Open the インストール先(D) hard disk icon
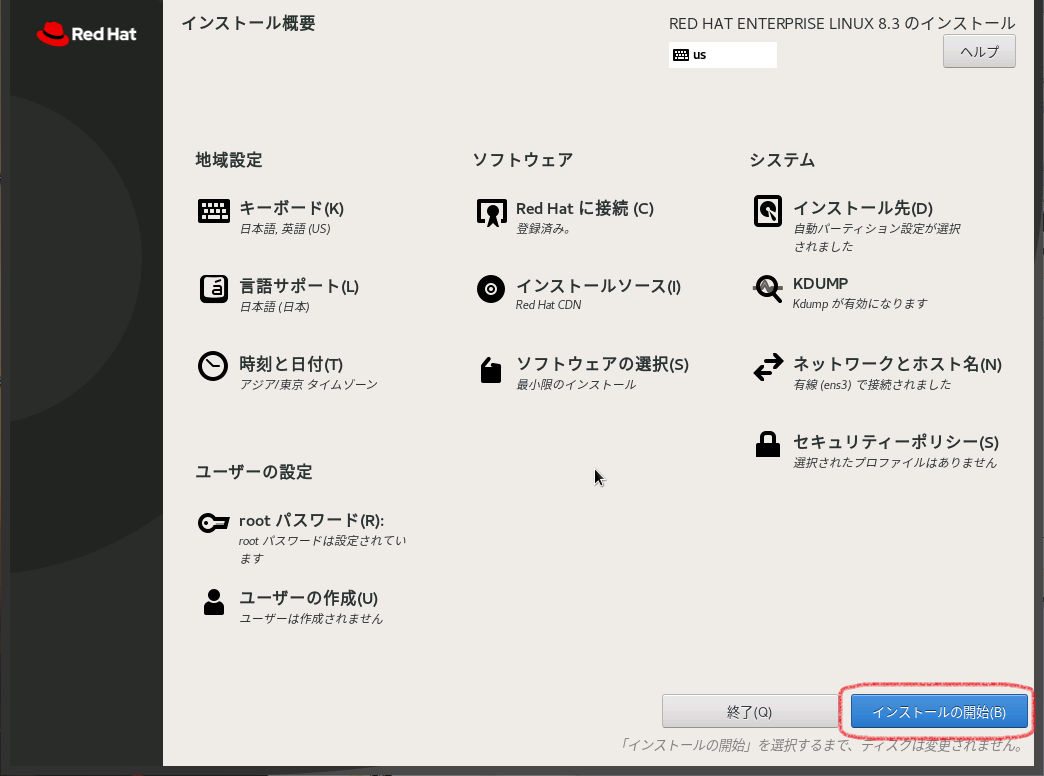Viewport: 1044px width, 776px height. [768, 211]
